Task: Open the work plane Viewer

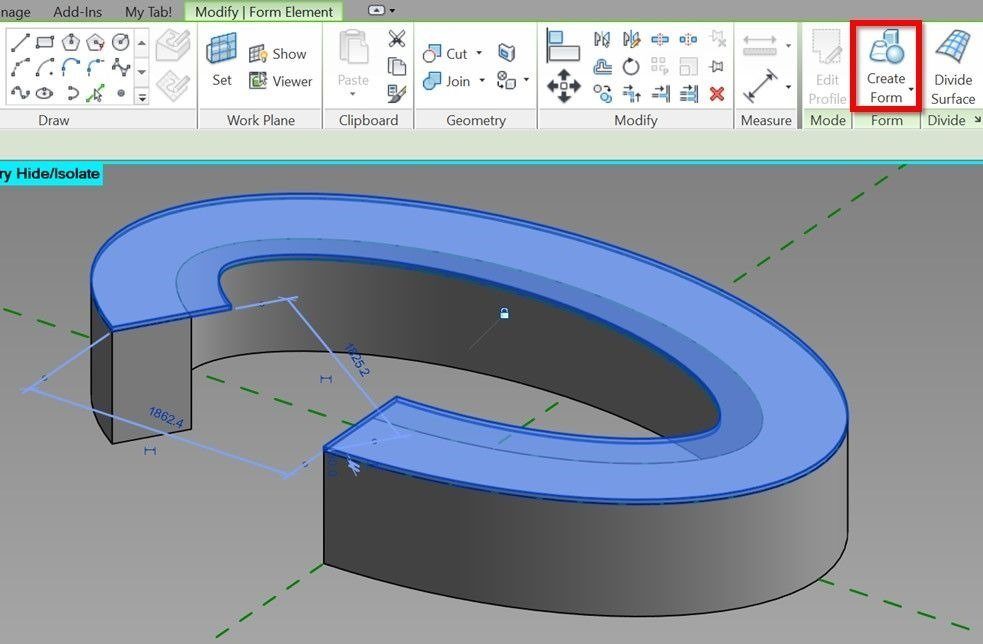Action: (281, 81)
